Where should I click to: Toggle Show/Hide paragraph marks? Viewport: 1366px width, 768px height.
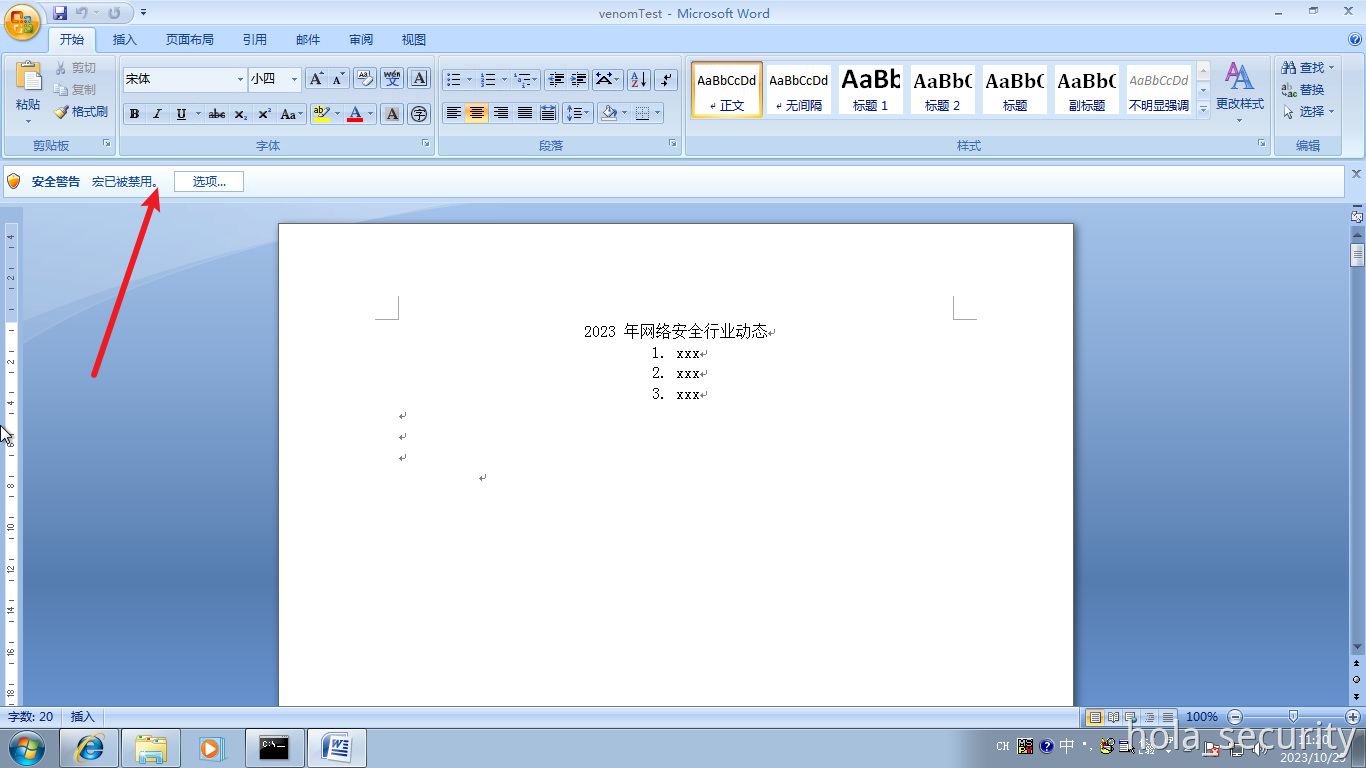(664, 78)
